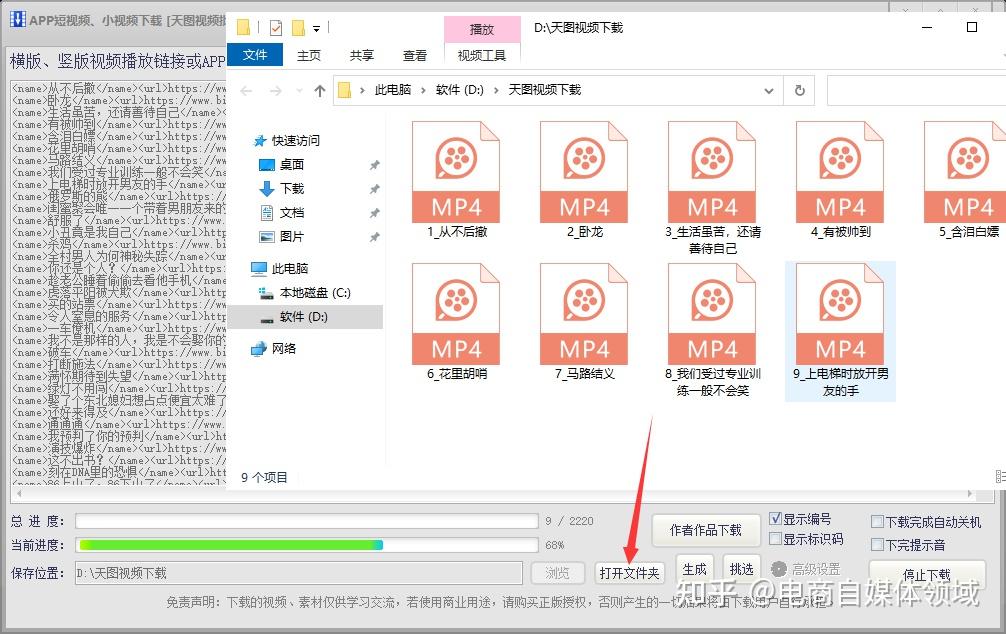This screenshot has height=634, width=1006.
Task: Click the 高级设置 gear icon
Action: [779, 569]
